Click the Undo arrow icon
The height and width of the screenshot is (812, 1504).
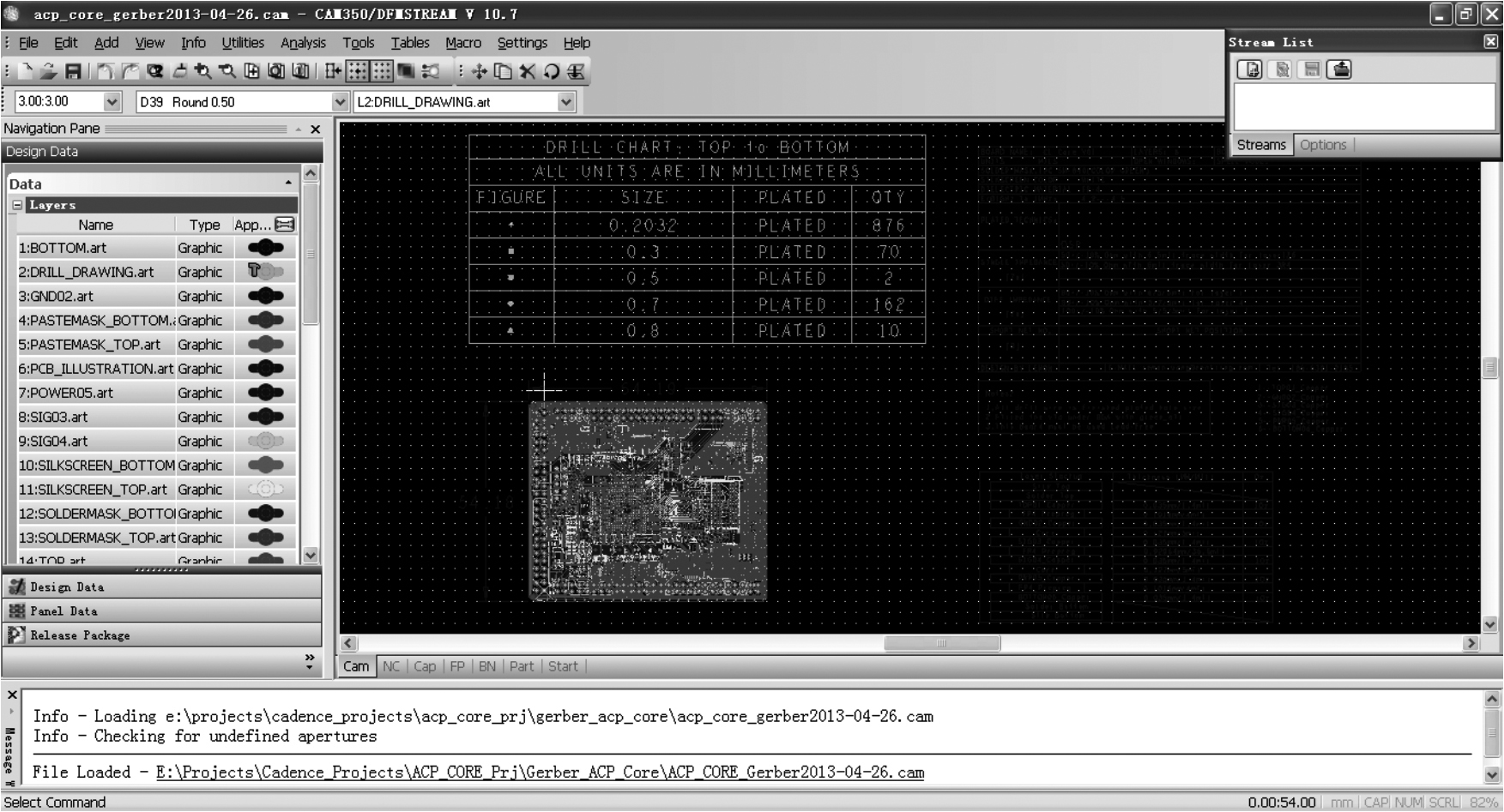[x=105, y=72]
